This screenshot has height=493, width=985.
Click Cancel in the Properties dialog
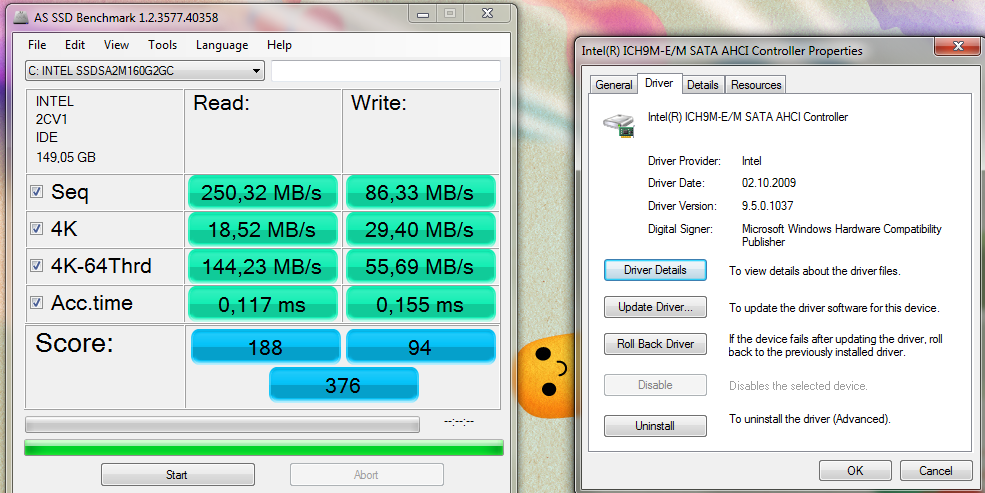935,470
